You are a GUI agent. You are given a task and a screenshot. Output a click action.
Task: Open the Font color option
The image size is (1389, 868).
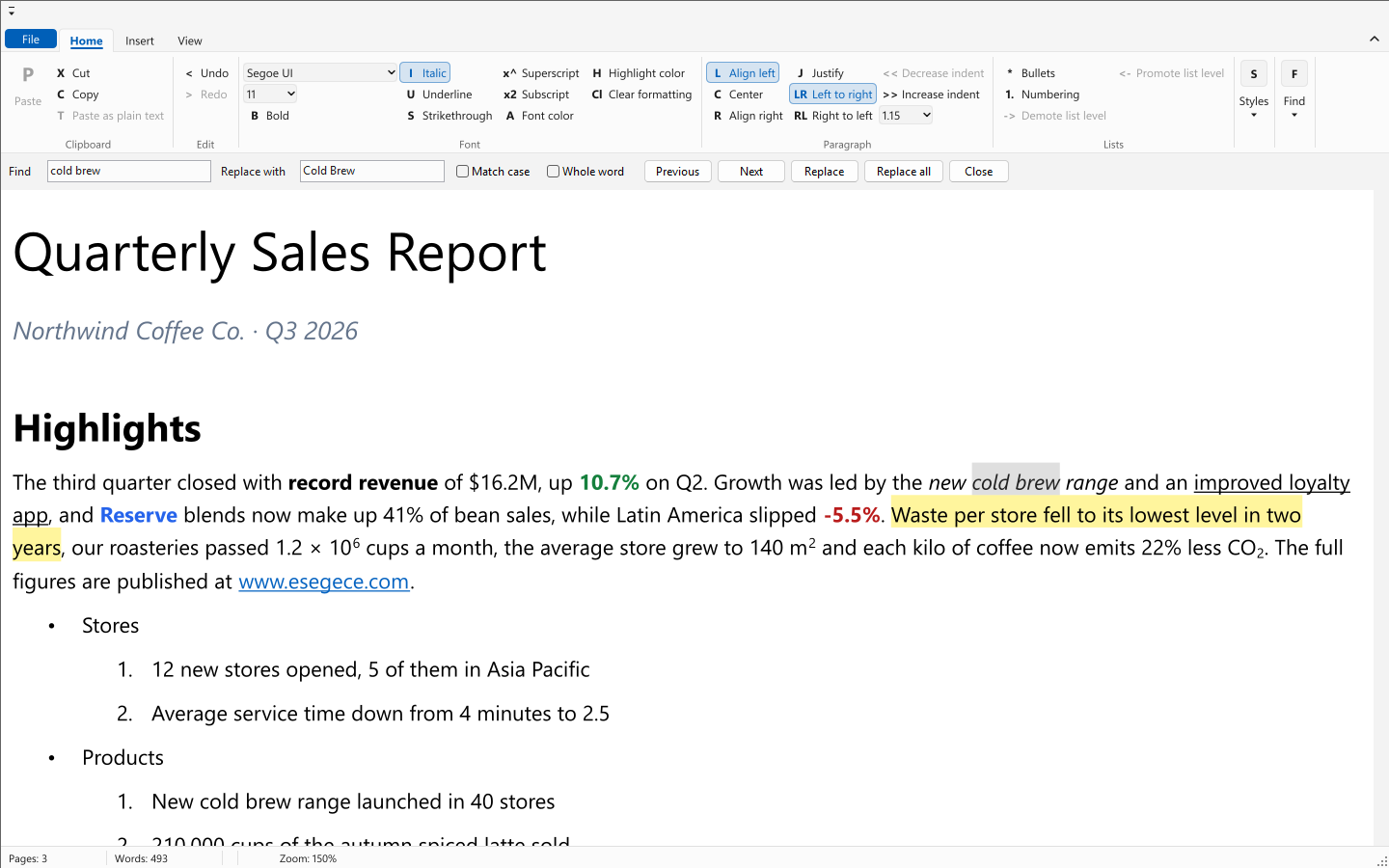pos(539,116)
